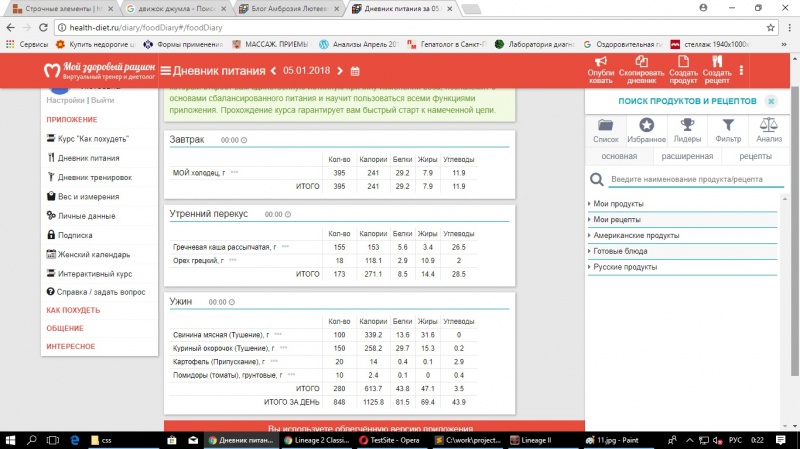This screenshot has width=800, height=449.
Task: Expand the Мои продукты category
Action: pos(619,203)
